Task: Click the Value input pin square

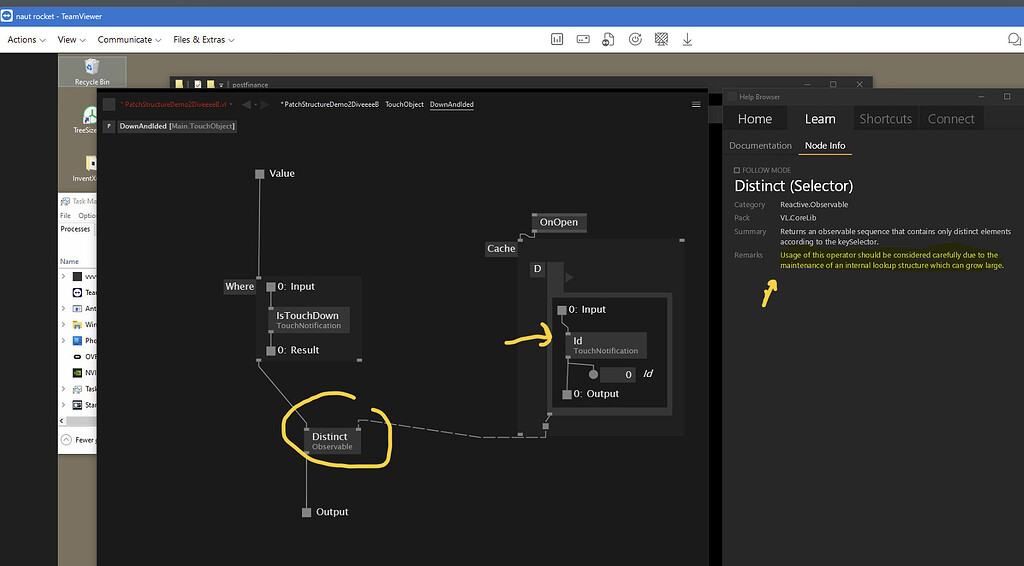Action: pos(259,174)
